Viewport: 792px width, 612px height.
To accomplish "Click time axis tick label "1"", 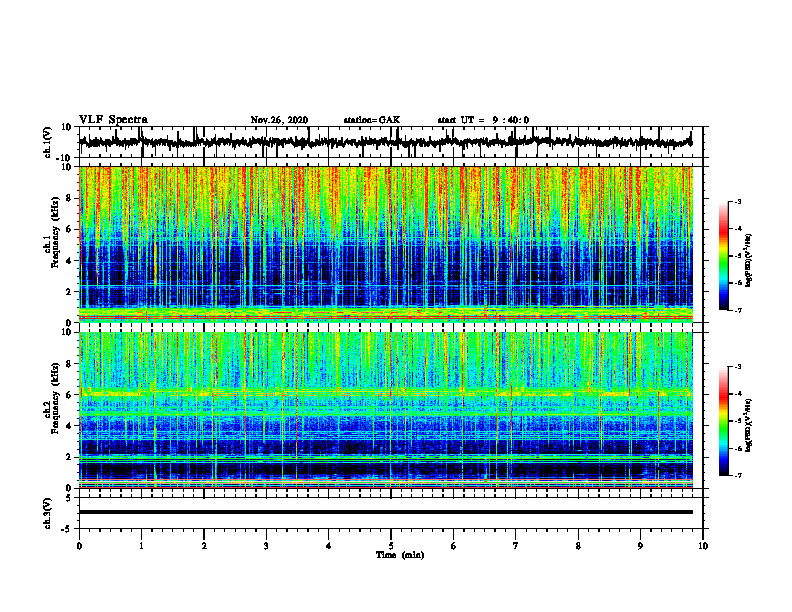I will tap(141, 546).
